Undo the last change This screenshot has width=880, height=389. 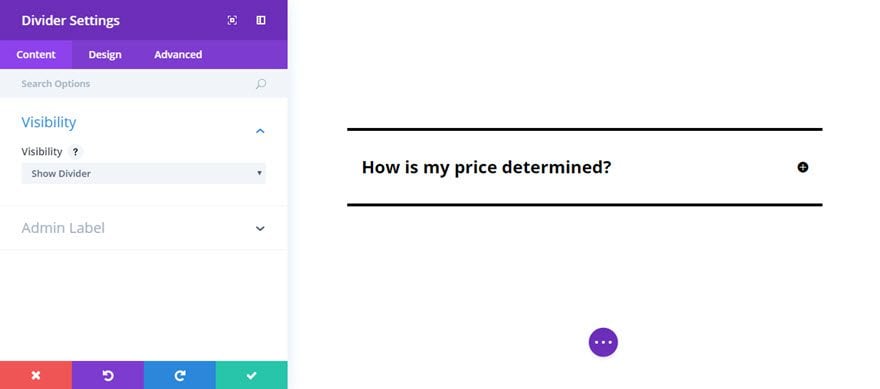tap(108, 375)
